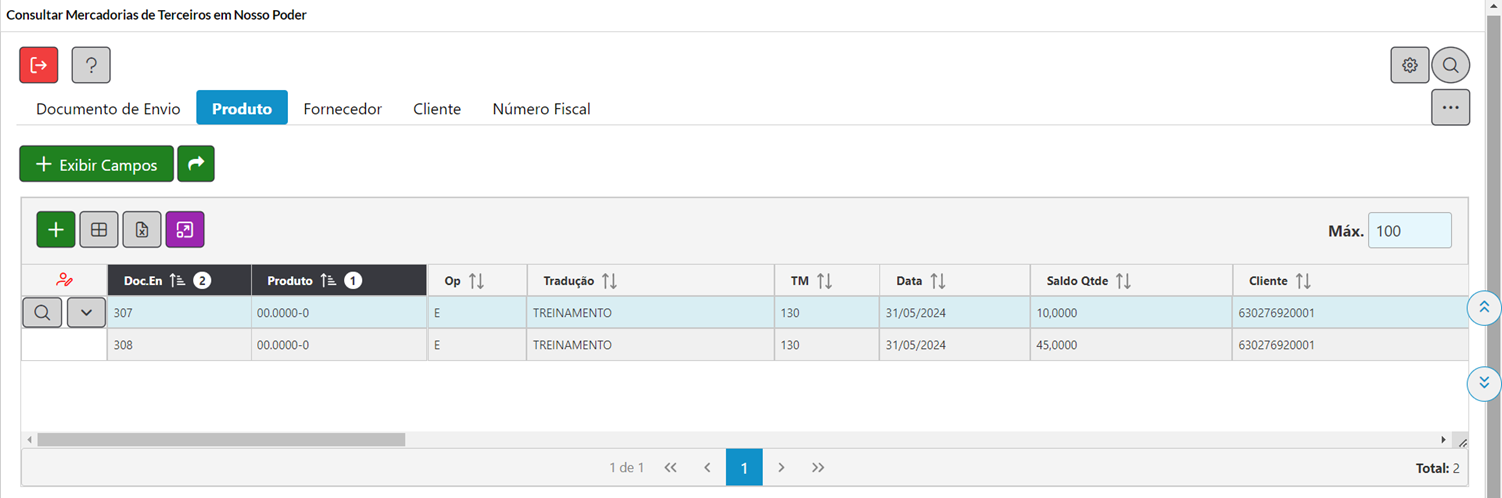Click the scrollbar left arrow
The height and width of the screenshot is (498, 1502).
pos(29,439)
